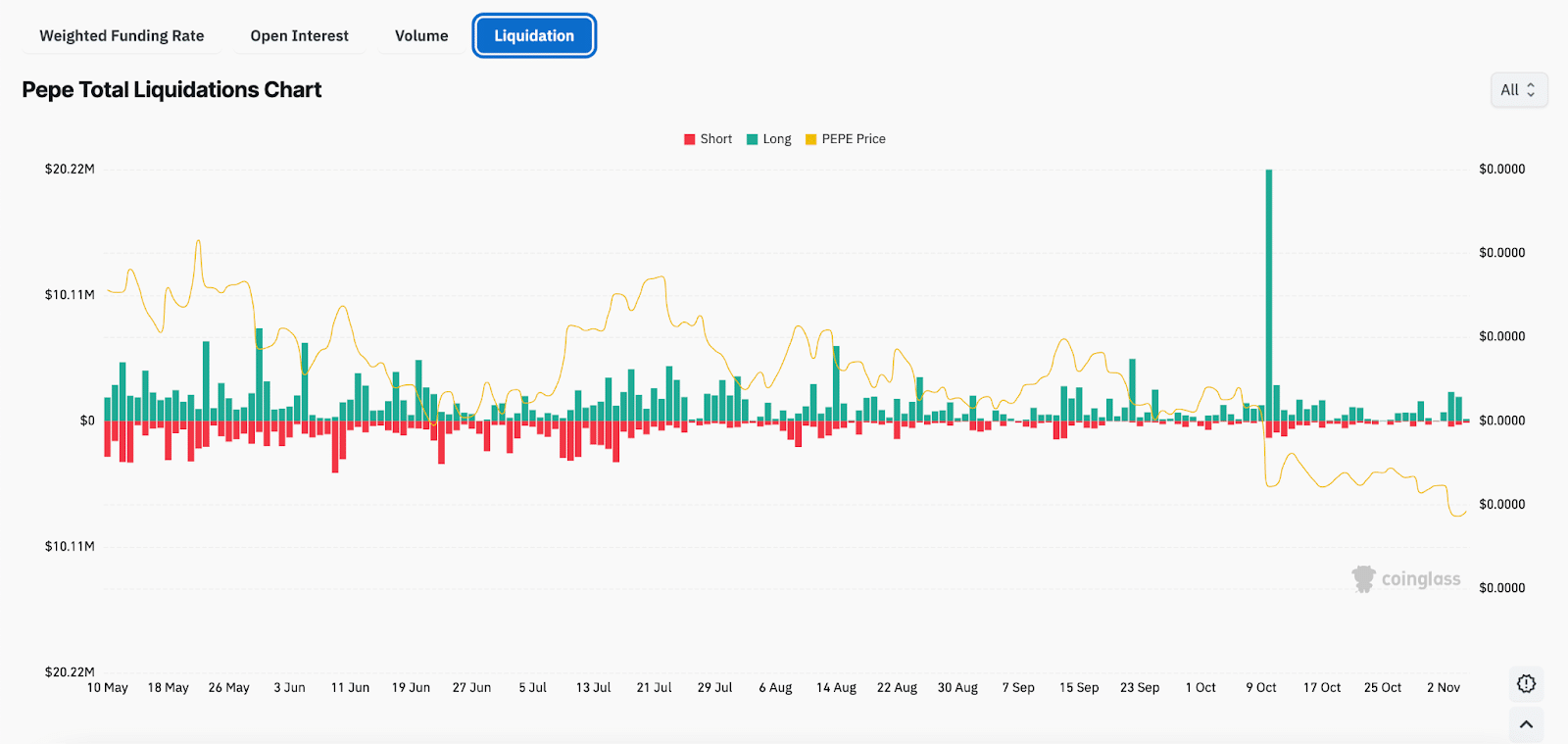The width and height of the screenshot is (1568, 744).
Task: Click the coinglass bull logo watermark
Action: click(x=1363, y=579)
